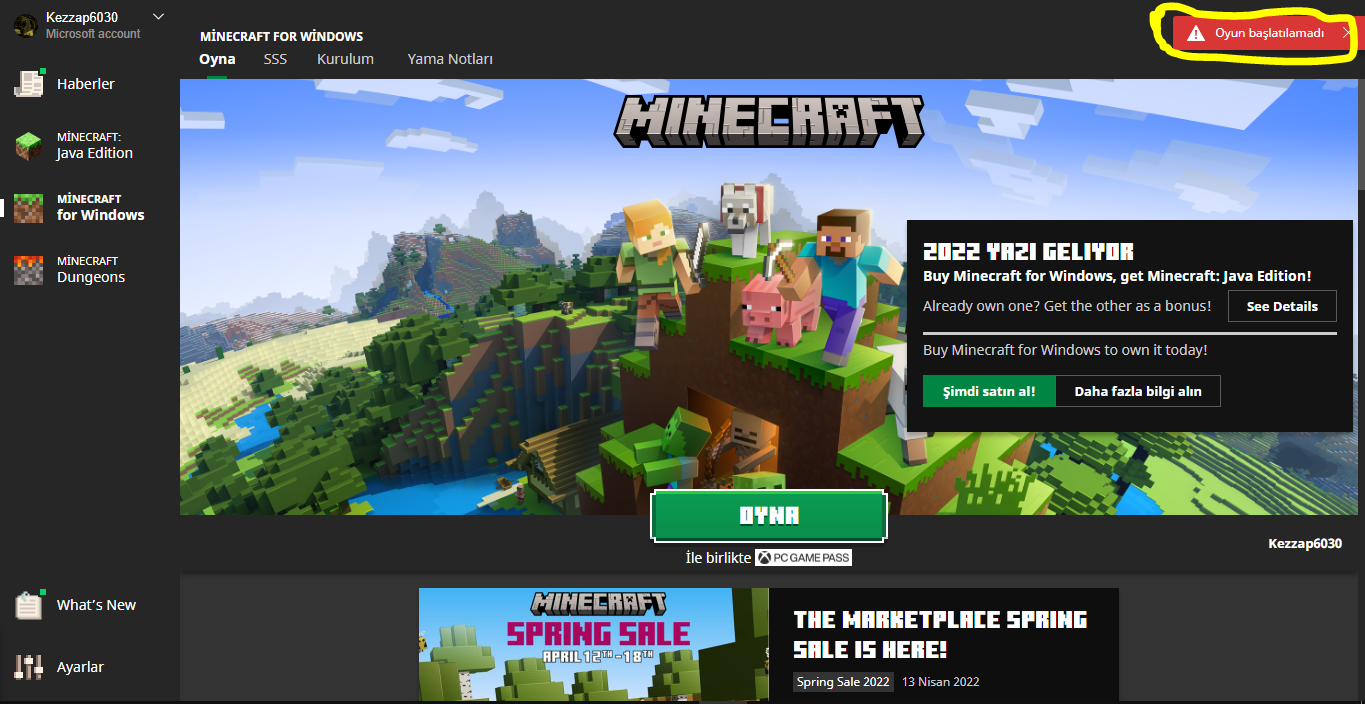Open the What's New clipboard icon
This screenshot has width=1365, height=704.
pyautogui.click(x=28, y=605)
